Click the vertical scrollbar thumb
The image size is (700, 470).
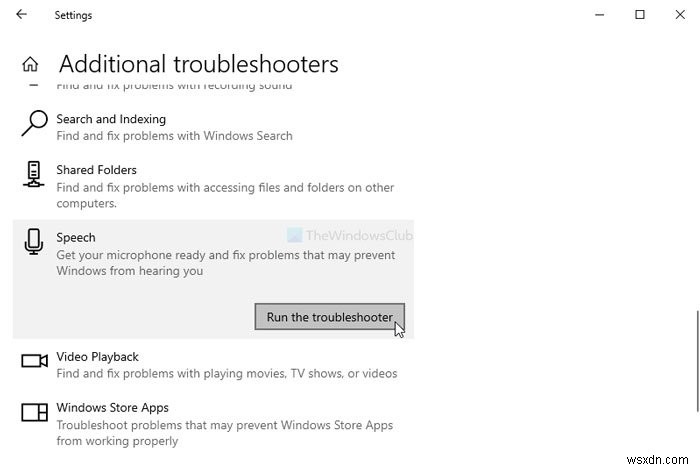697,362
